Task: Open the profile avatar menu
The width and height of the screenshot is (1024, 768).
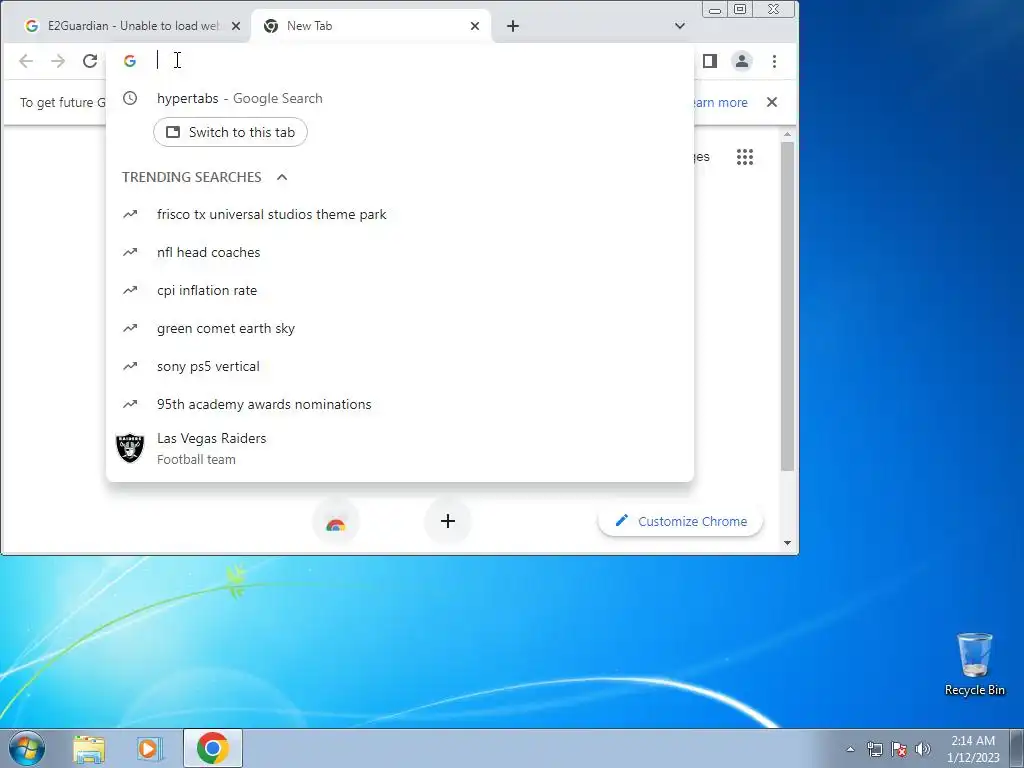Action: [x=742, y=61]
